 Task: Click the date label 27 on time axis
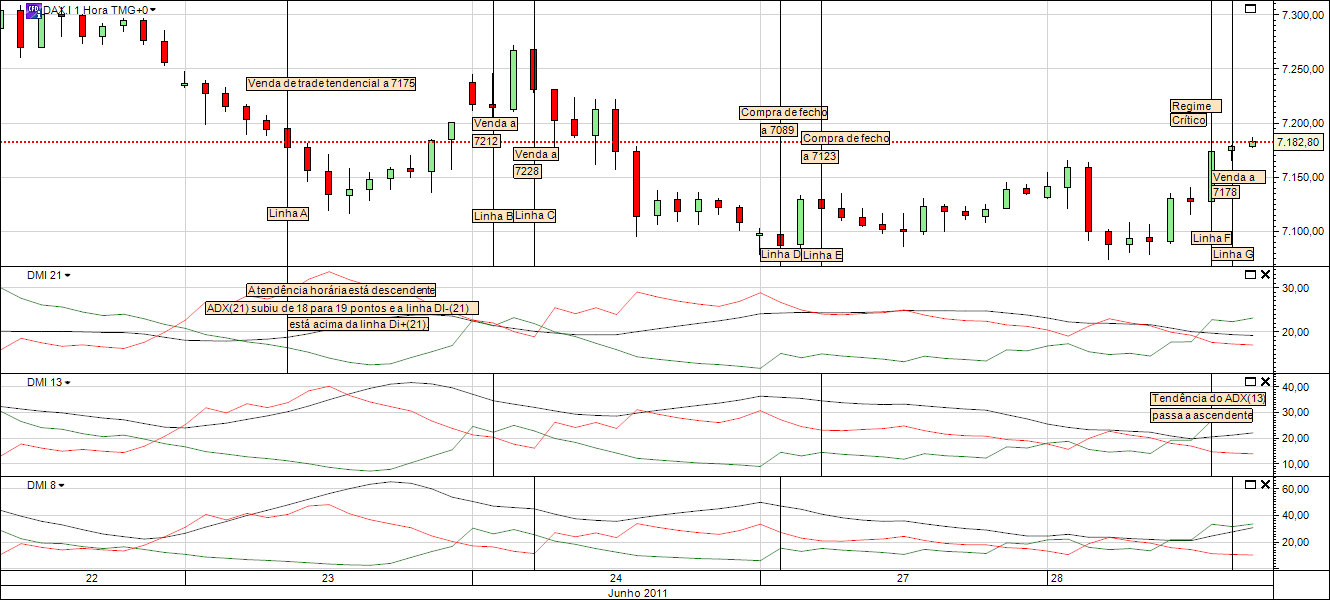(x=902, y=579)
